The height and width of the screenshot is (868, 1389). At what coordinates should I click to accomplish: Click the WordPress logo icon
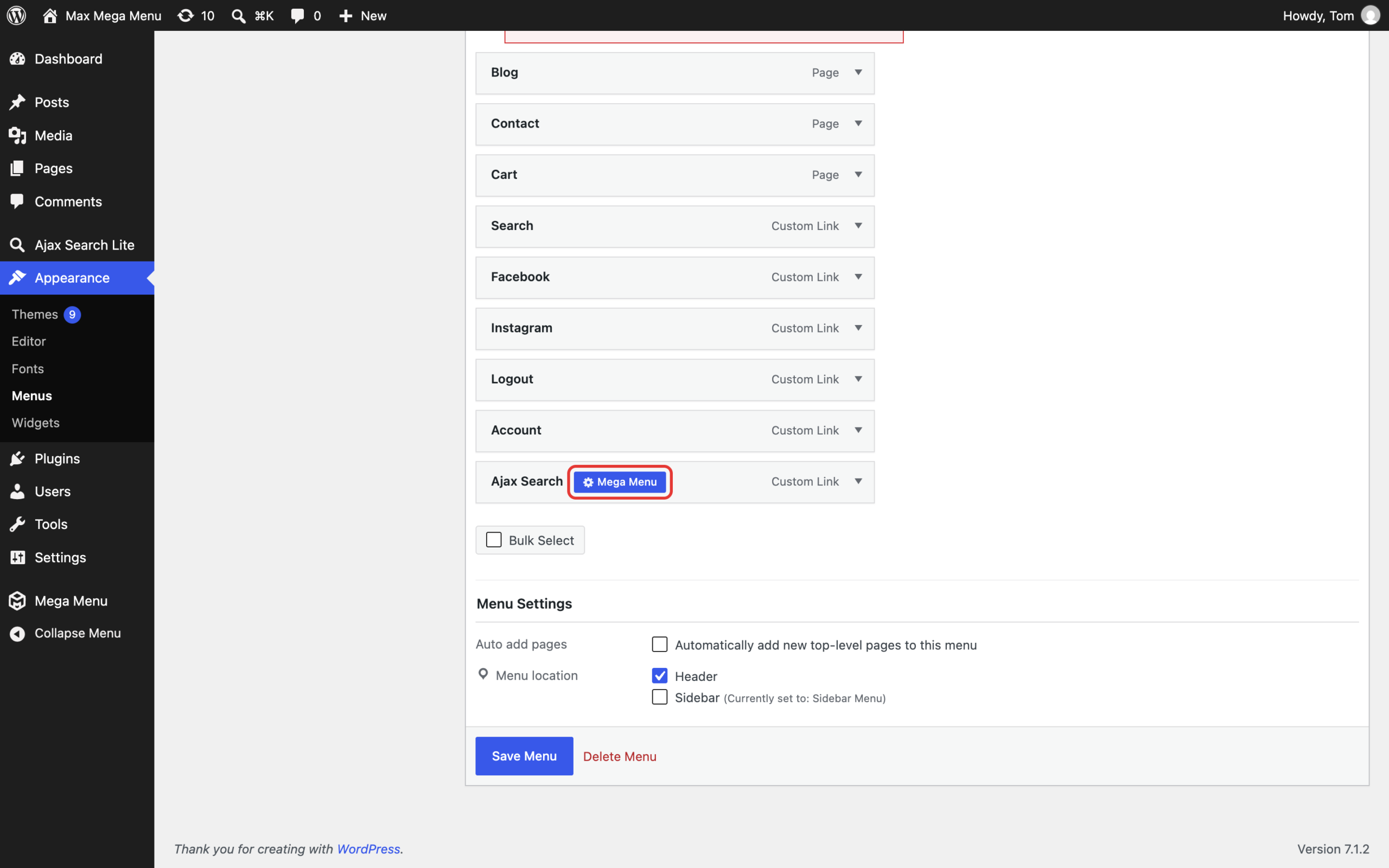[16, 16]
